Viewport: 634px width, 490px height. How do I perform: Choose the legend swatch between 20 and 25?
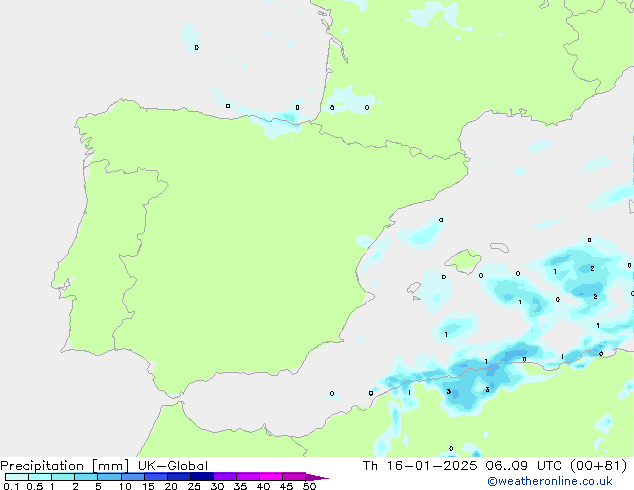178,477
